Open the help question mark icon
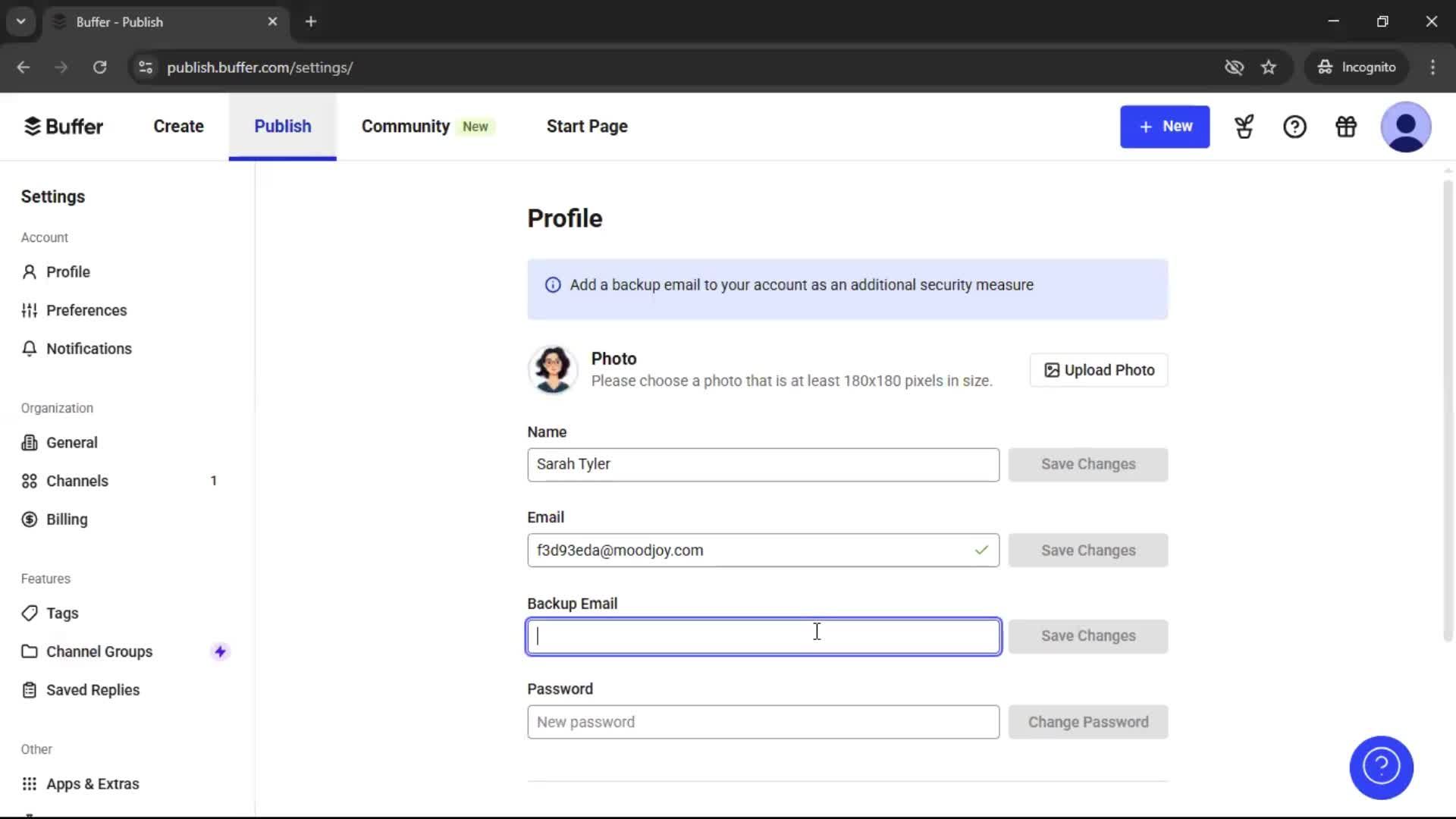The width and height of the screenshot is (1456, 819). click(1294, 127)
